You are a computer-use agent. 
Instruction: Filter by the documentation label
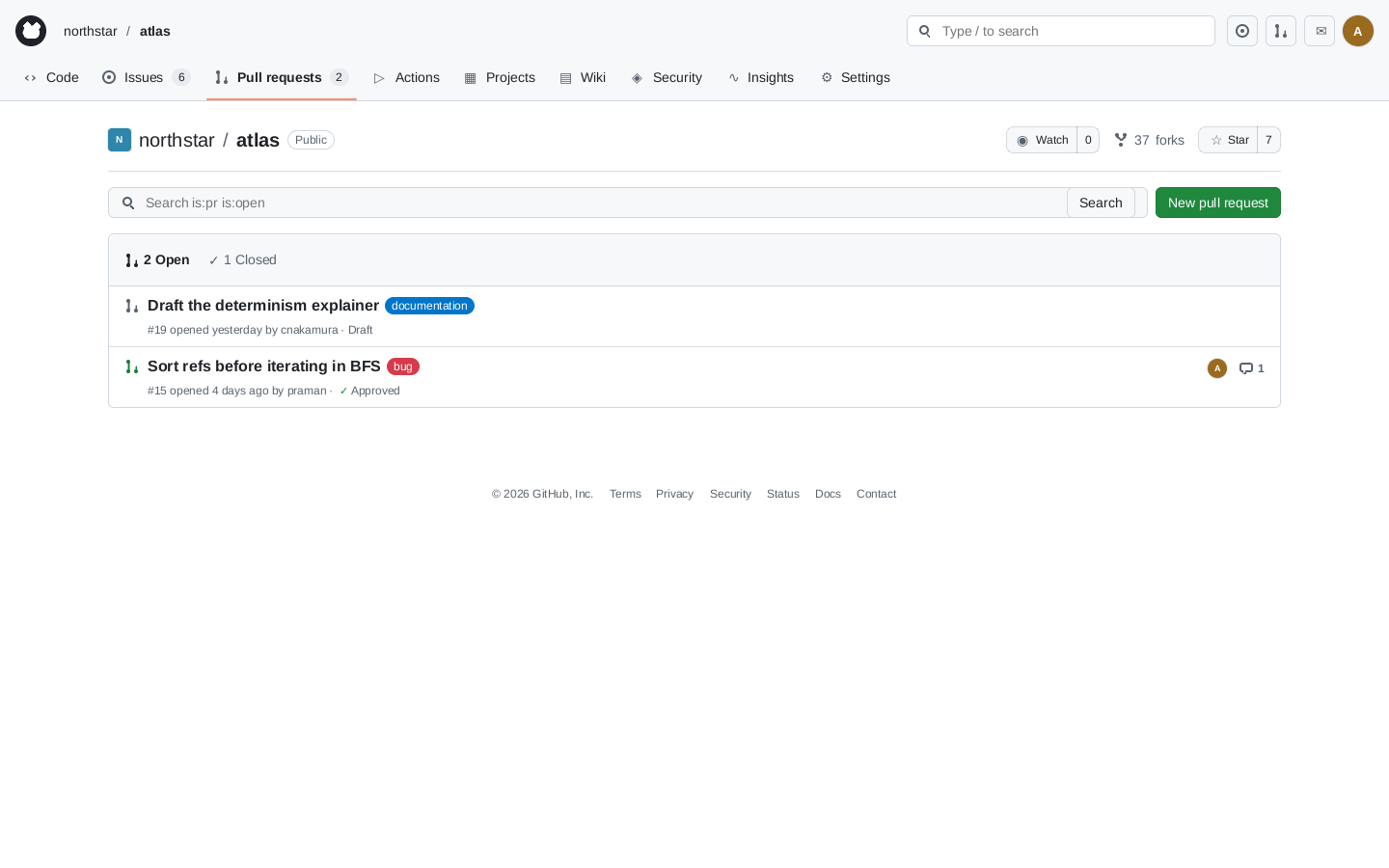coord(429,306)
